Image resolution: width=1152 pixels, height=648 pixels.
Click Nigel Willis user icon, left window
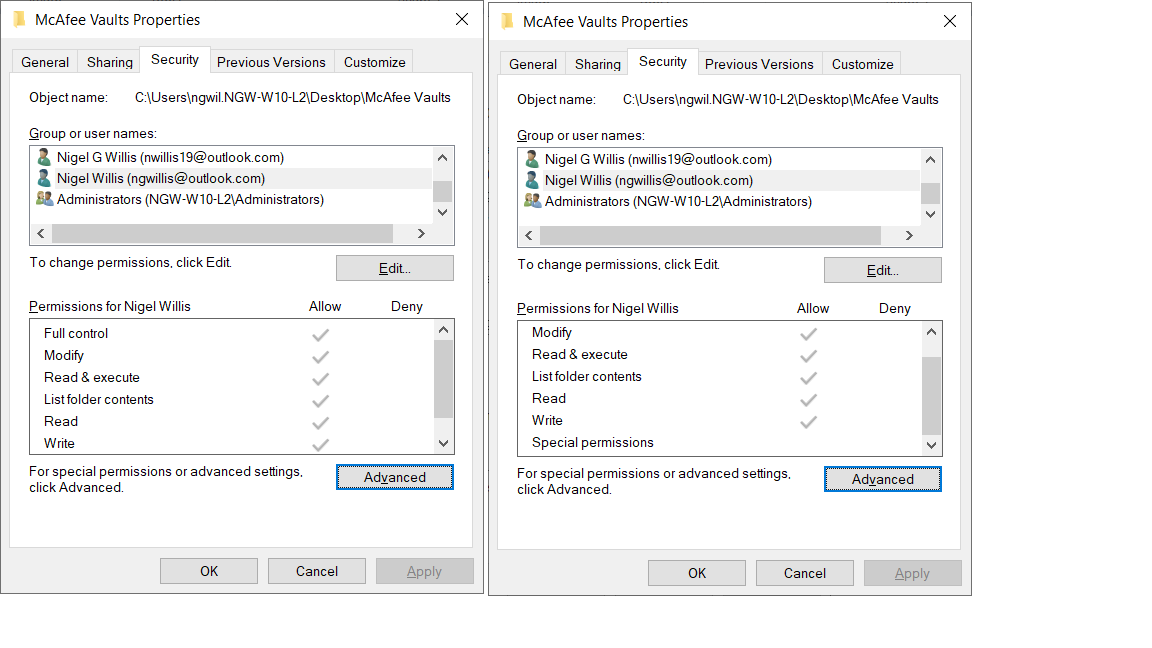(44, 178)
